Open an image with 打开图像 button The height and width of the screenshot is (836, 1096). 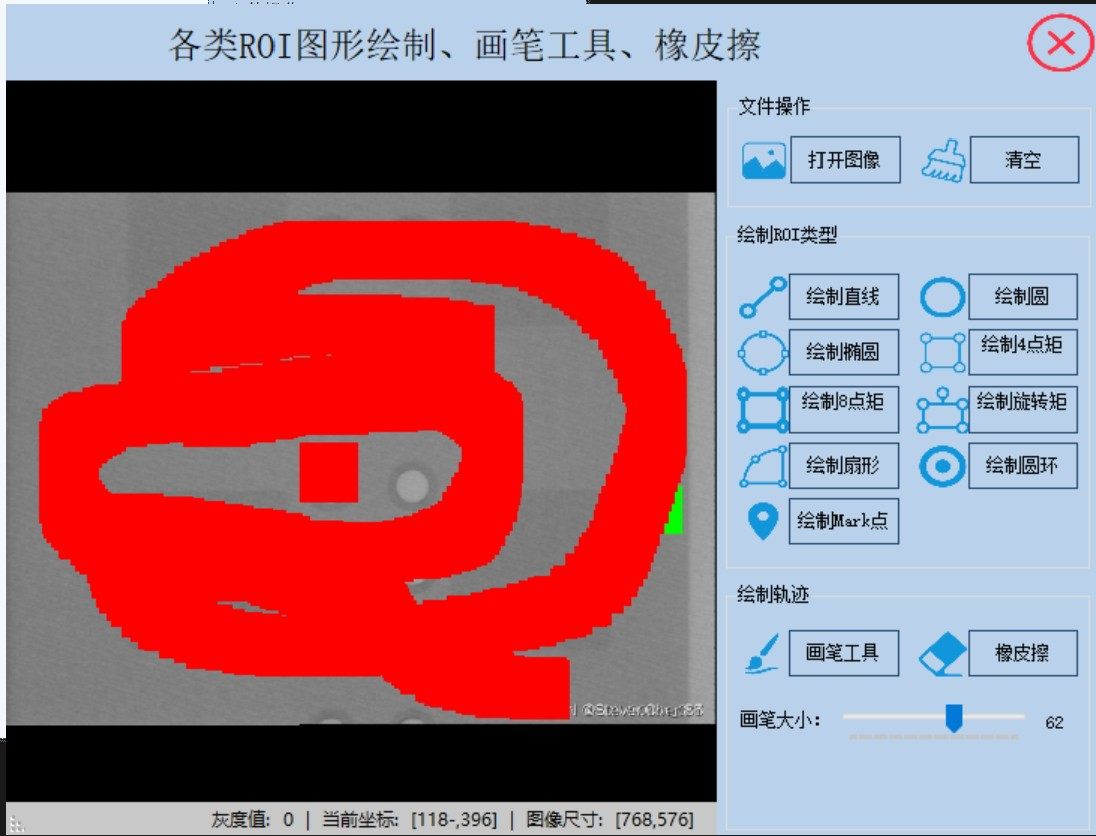point(845,160)
